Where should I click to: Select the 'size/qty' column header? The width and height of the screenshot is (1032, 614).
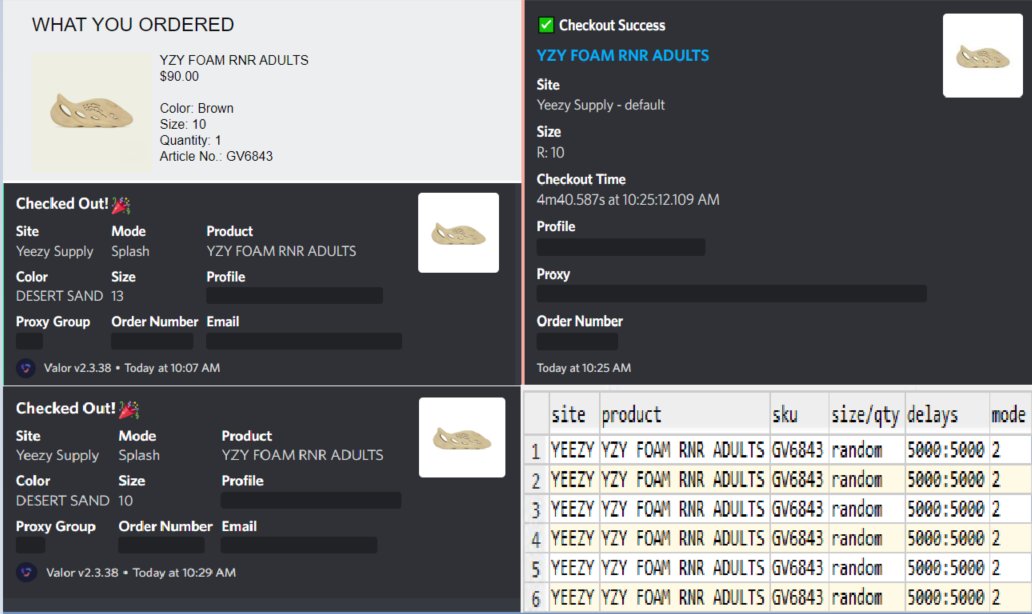866,415
